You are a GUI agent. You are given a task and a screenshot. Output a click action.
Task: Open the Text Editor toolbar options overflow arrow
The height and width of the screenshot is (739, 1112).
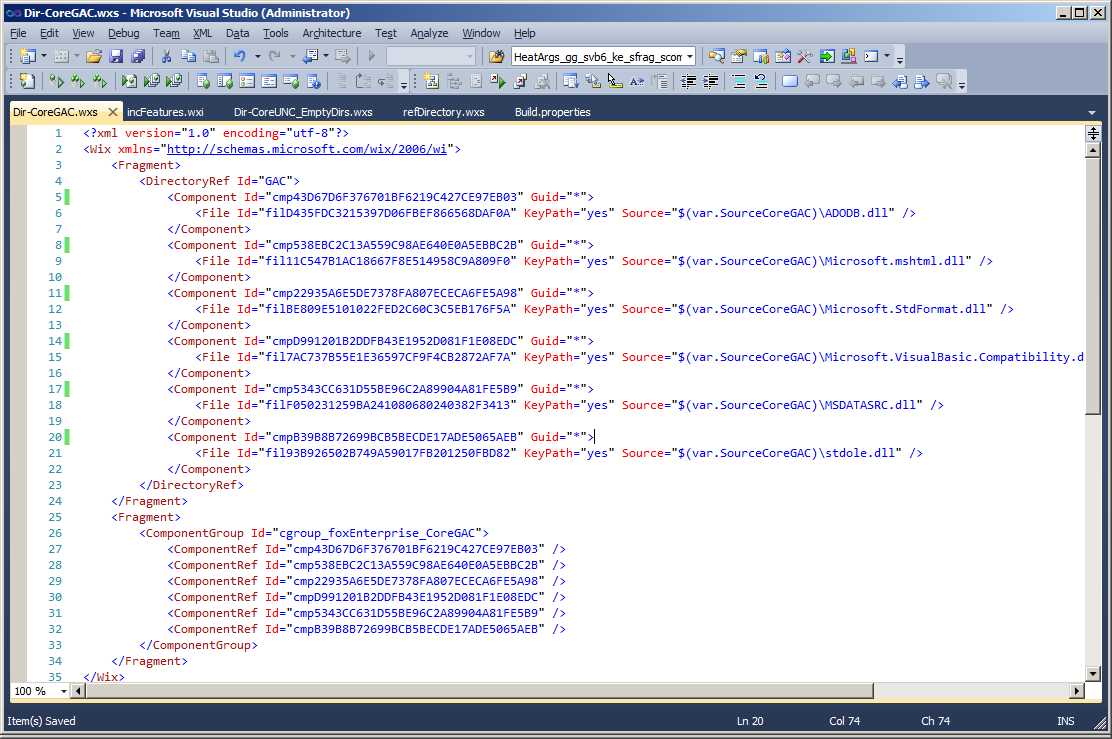click(962, 83)
